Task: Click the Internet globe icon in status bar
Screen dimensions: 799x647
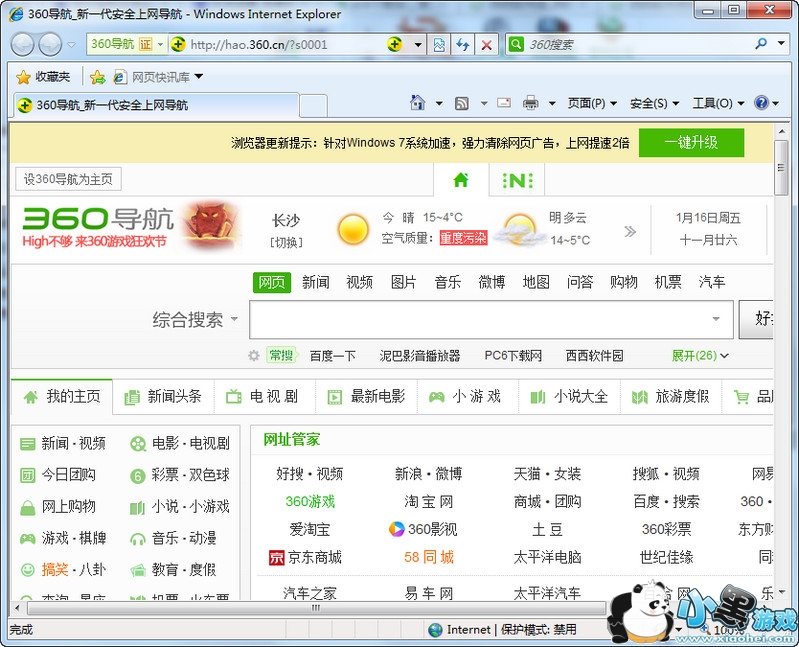Action: [435, 630]
